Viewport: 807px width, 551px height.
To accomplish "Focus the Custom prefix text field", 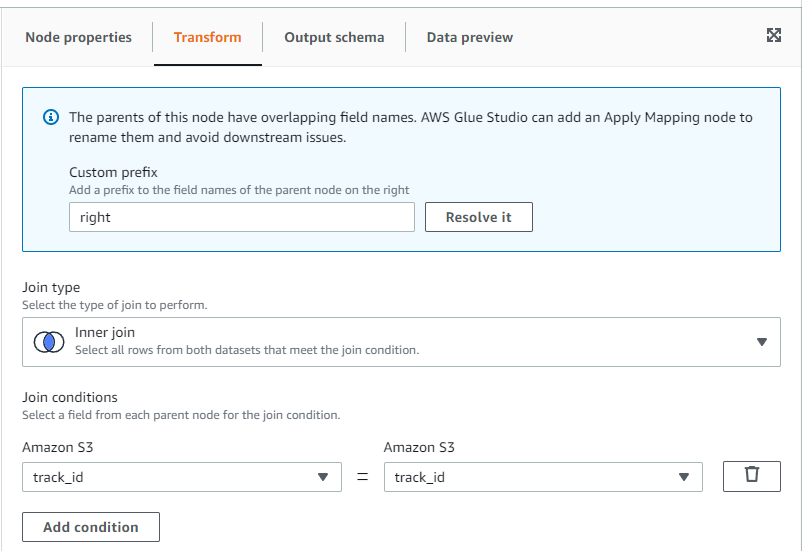I will [x=241, y=217].
